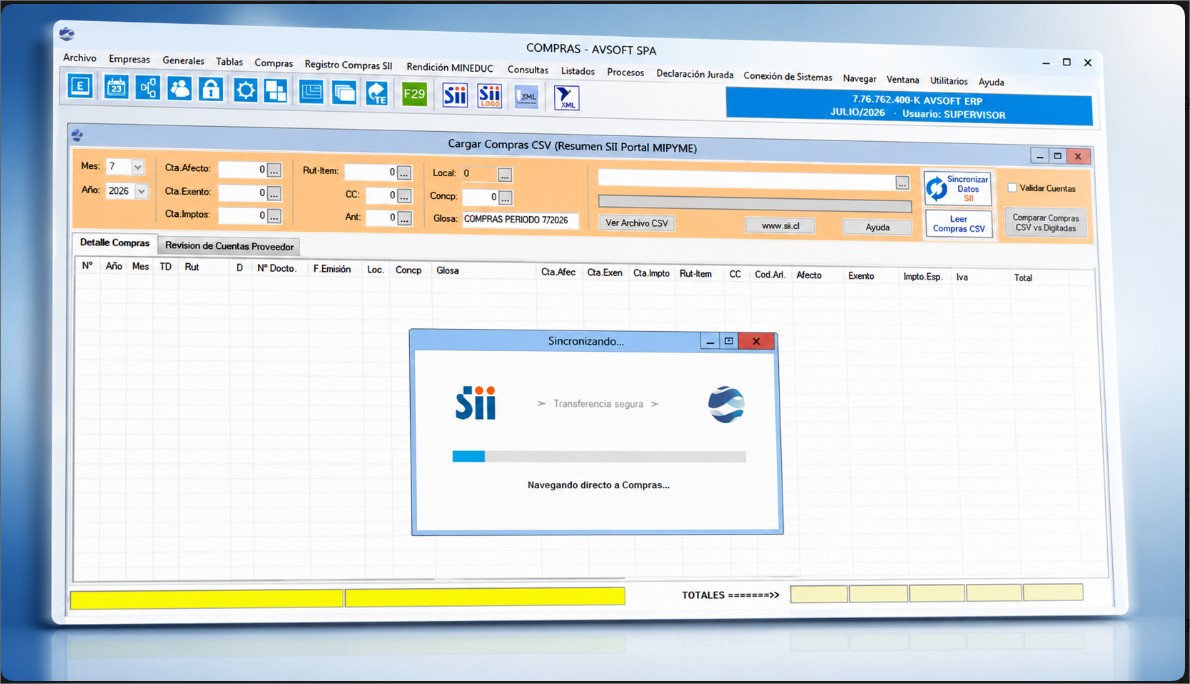This screenshot has height=684, width=1190.
Task: Open the Empresas menu
Action: click(x=129, y=59)
